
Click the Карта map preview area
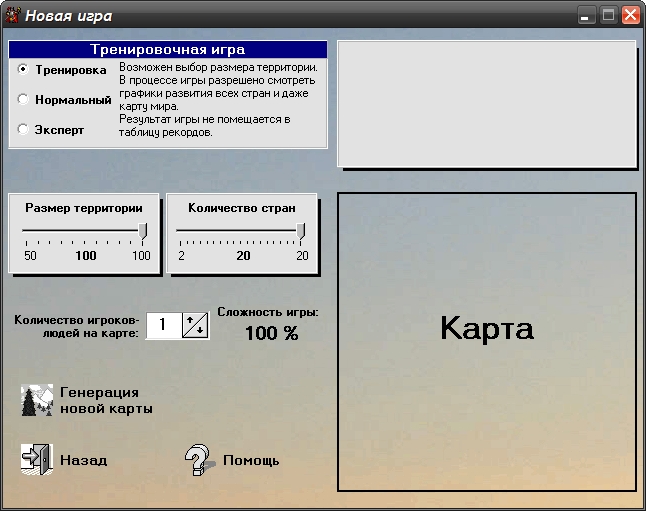[x=487, y=342]
